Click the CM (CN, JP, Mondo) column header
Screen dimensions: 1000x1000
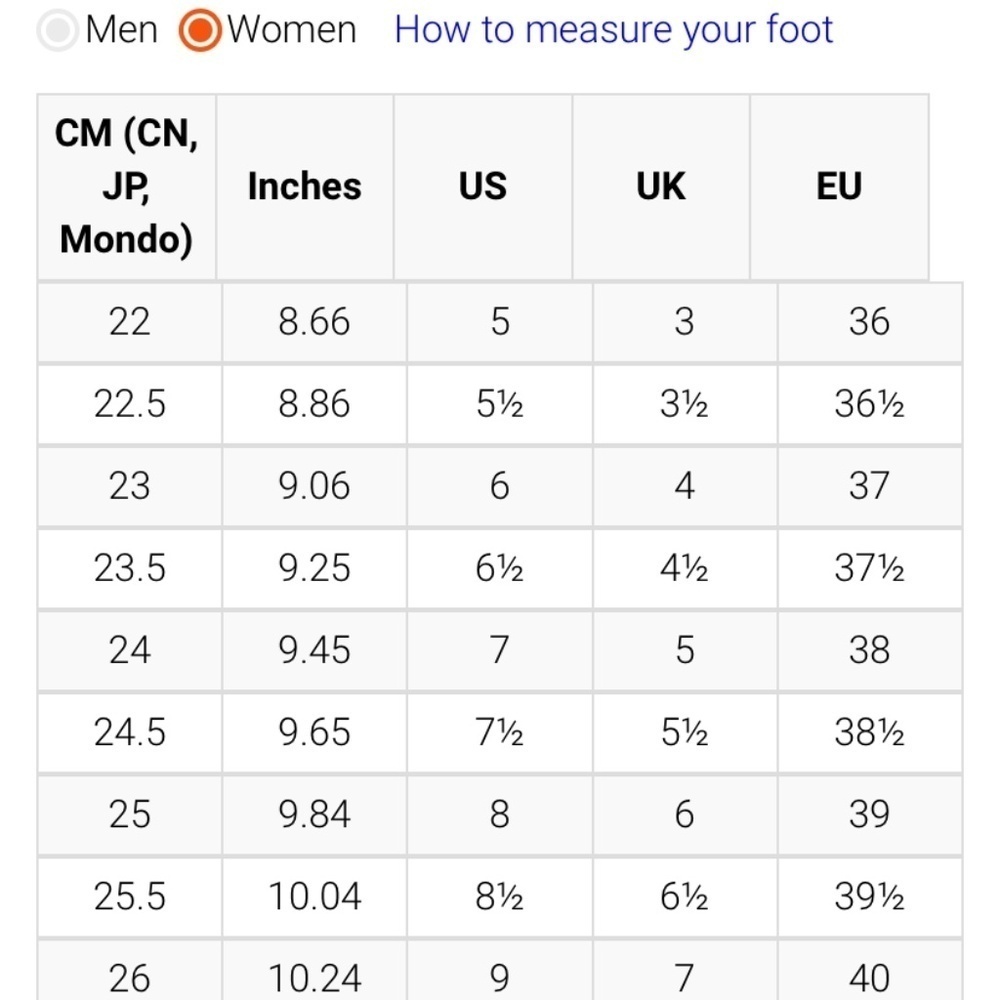(126, 187)
